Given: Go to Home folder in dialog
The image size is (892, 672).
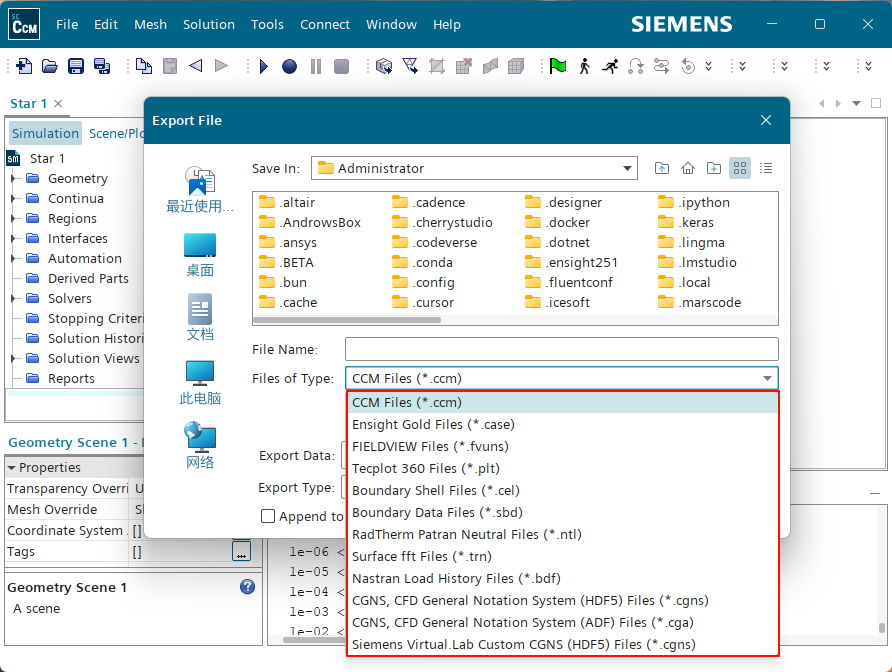Looking at the screenshot, I should (688, 168).
